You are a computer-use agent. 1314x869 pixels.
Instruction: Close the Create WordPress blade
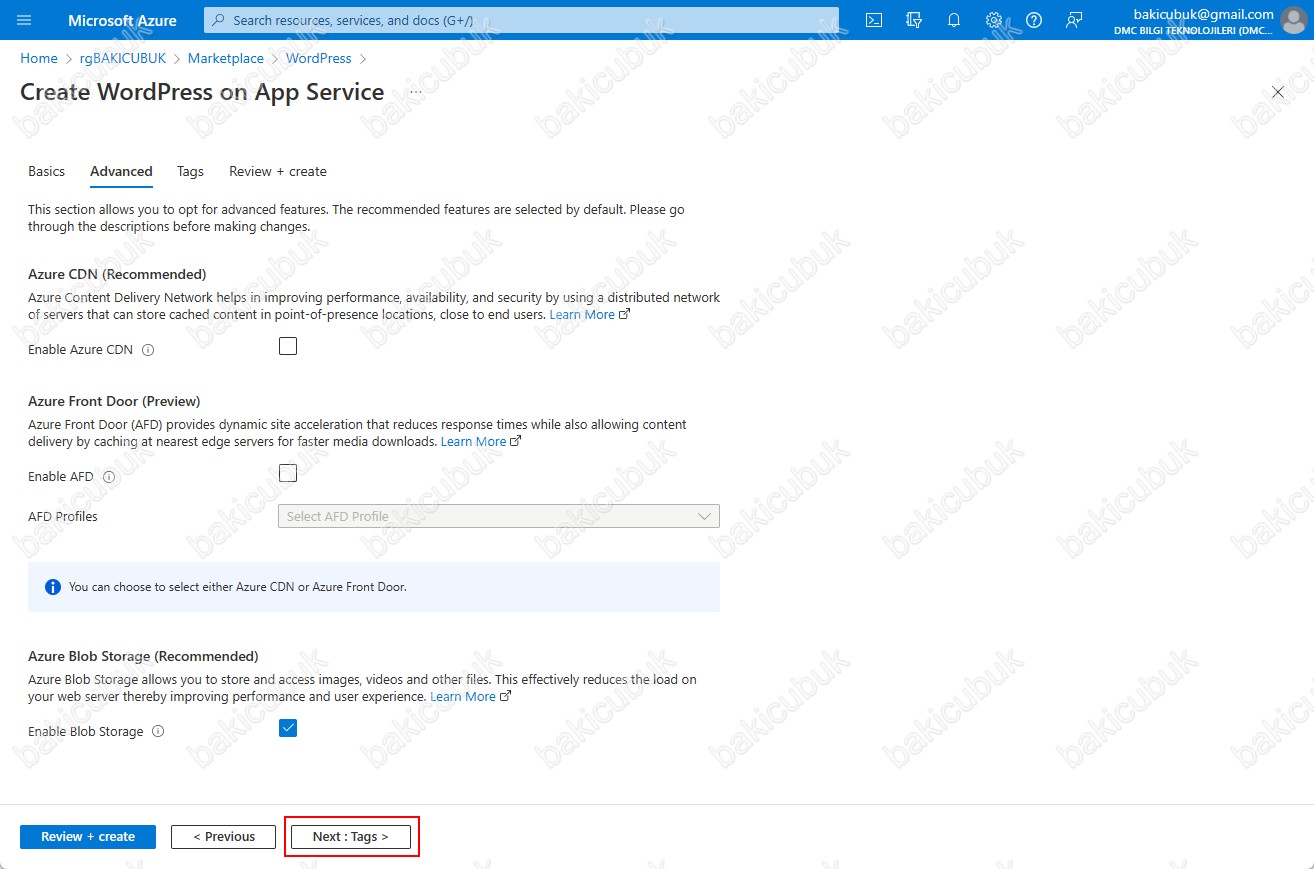coord(1277,92)
